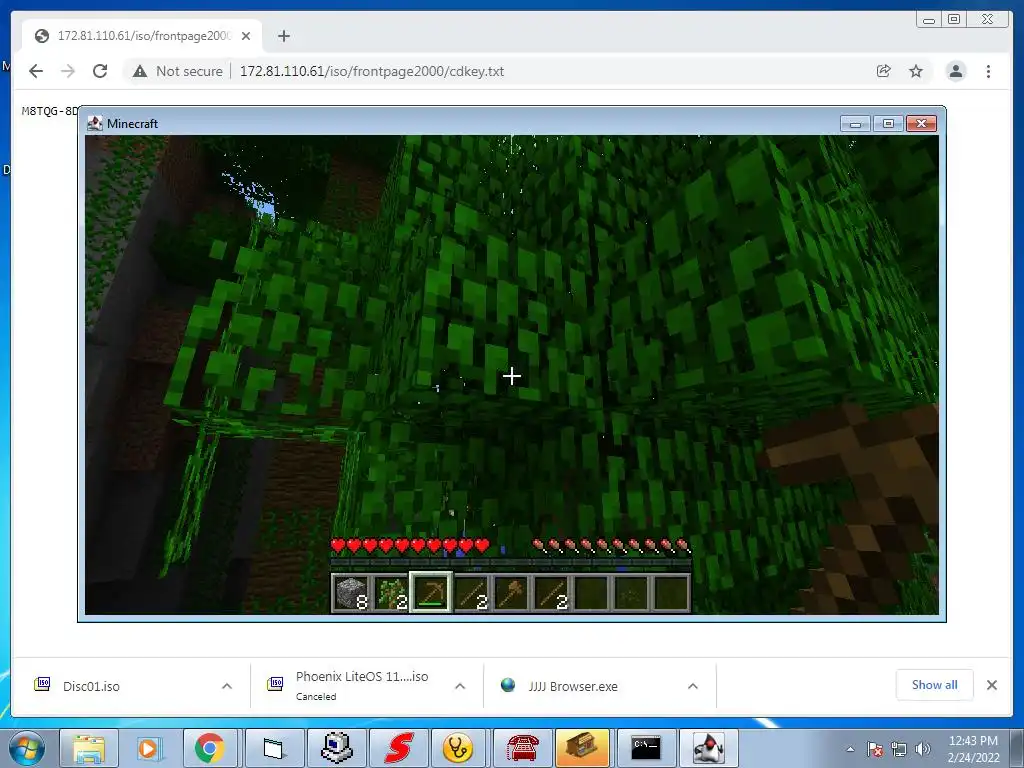Open the Chrome profile avatar
The height and width of the screenshot is (768, 1024).
click(x=955, y=71)
